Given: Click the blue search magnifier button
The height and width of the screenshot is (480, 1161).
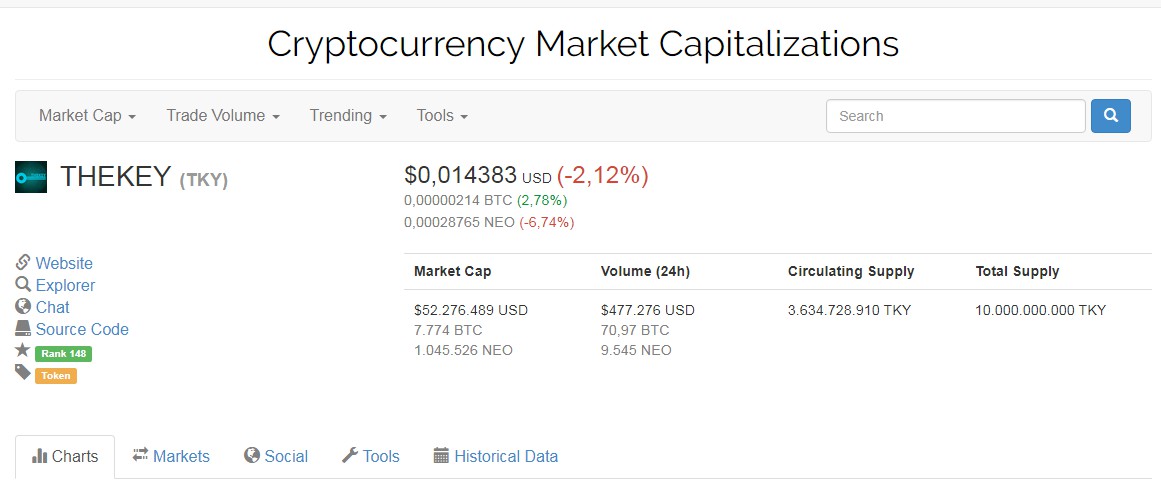Looking at the screenshot, I should pyautogui.click(x=1110, y=116).
